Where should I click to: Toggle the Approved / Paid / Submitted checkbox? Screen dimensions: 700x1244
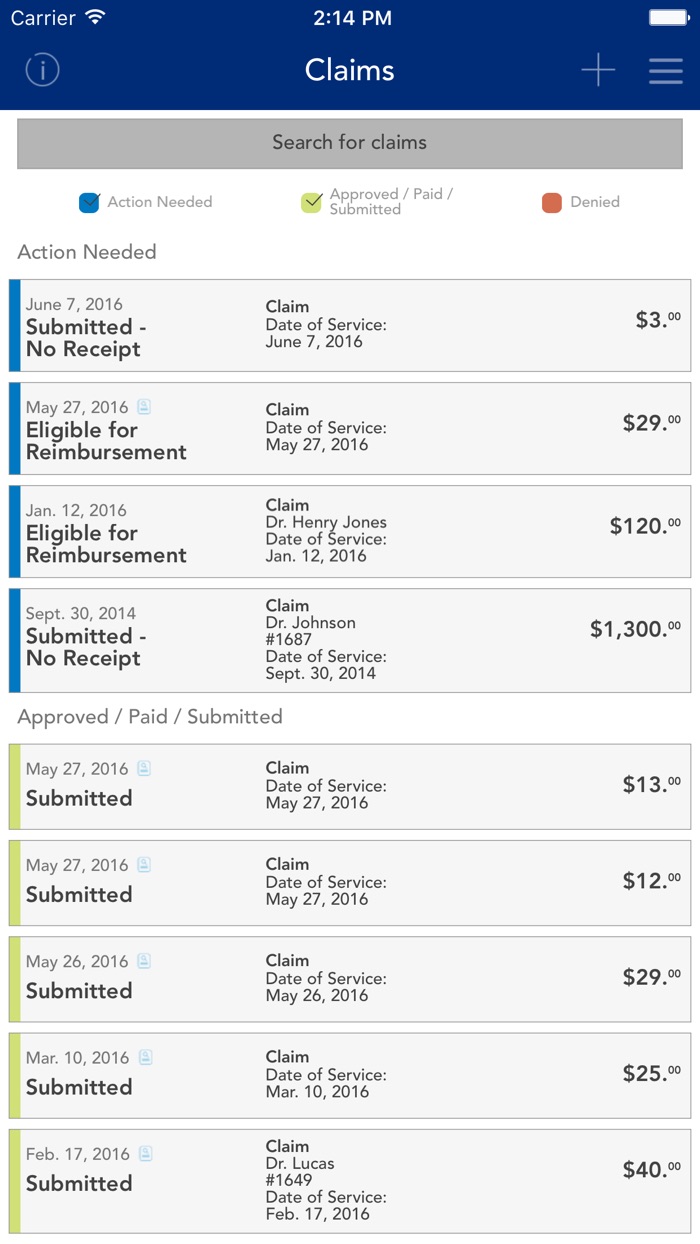coord(312,202)
